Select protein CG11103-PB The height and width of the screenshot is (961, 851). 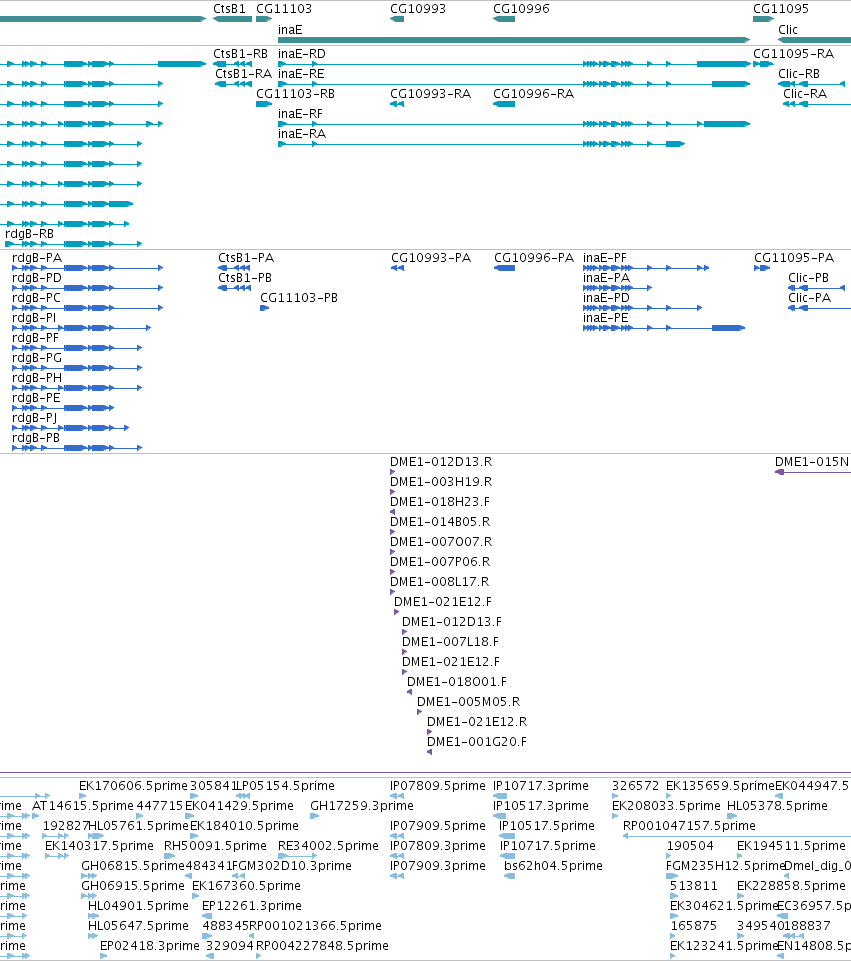point(299,298)
